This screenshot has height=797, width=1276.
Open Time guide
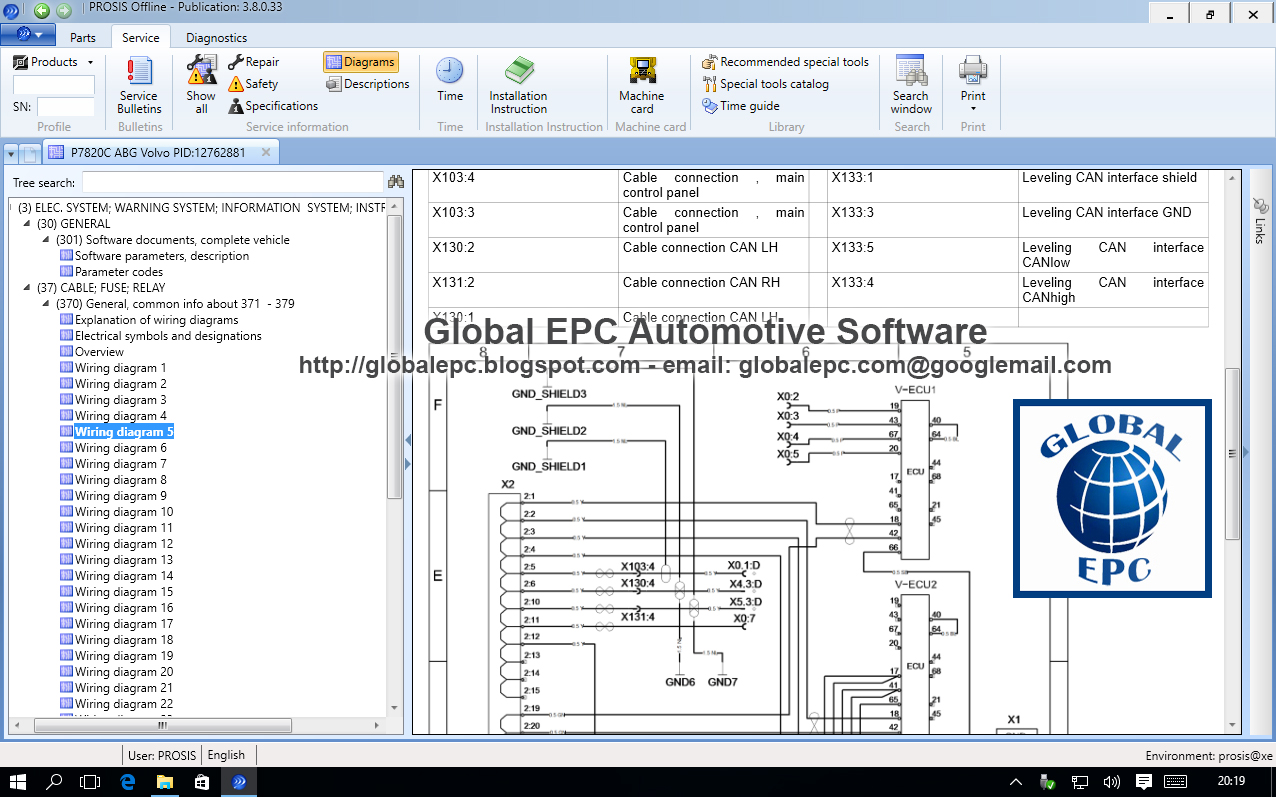[x=740, y=106]
